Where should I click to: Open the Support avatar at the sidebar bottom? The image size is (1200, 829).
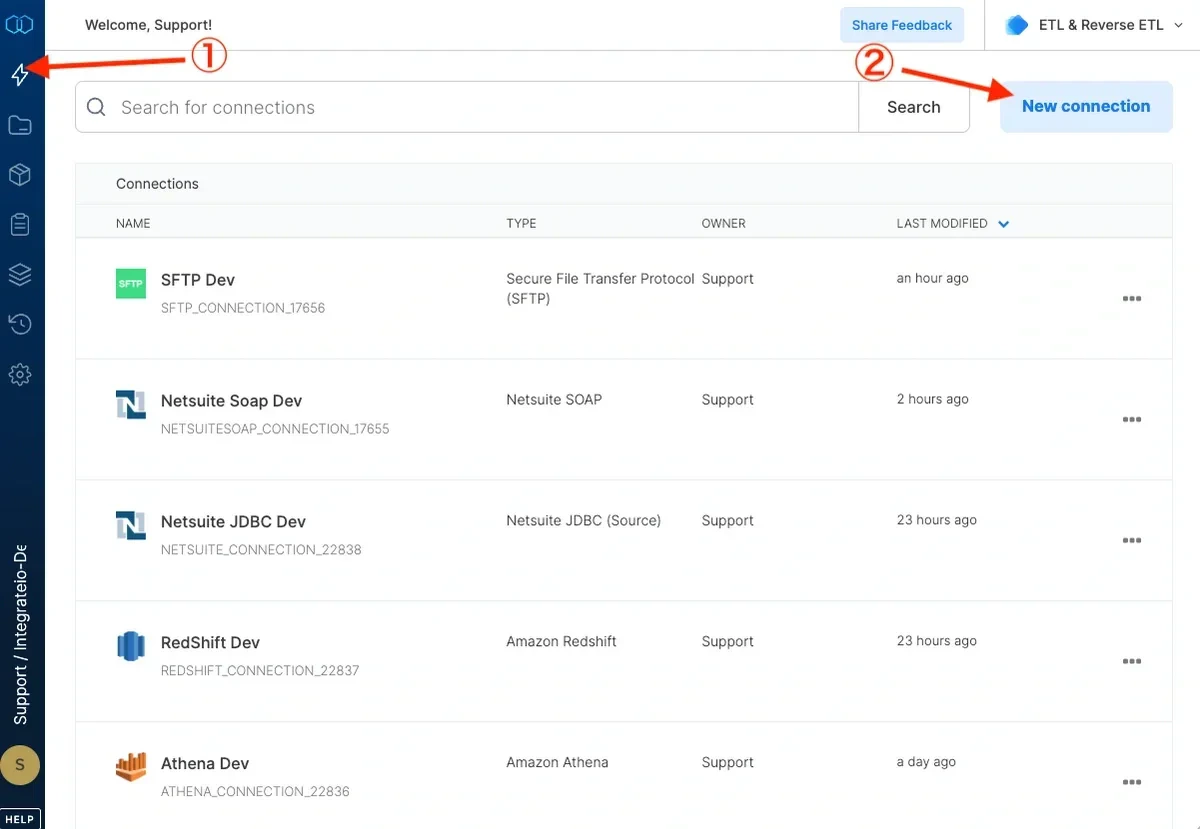[21, 764]
